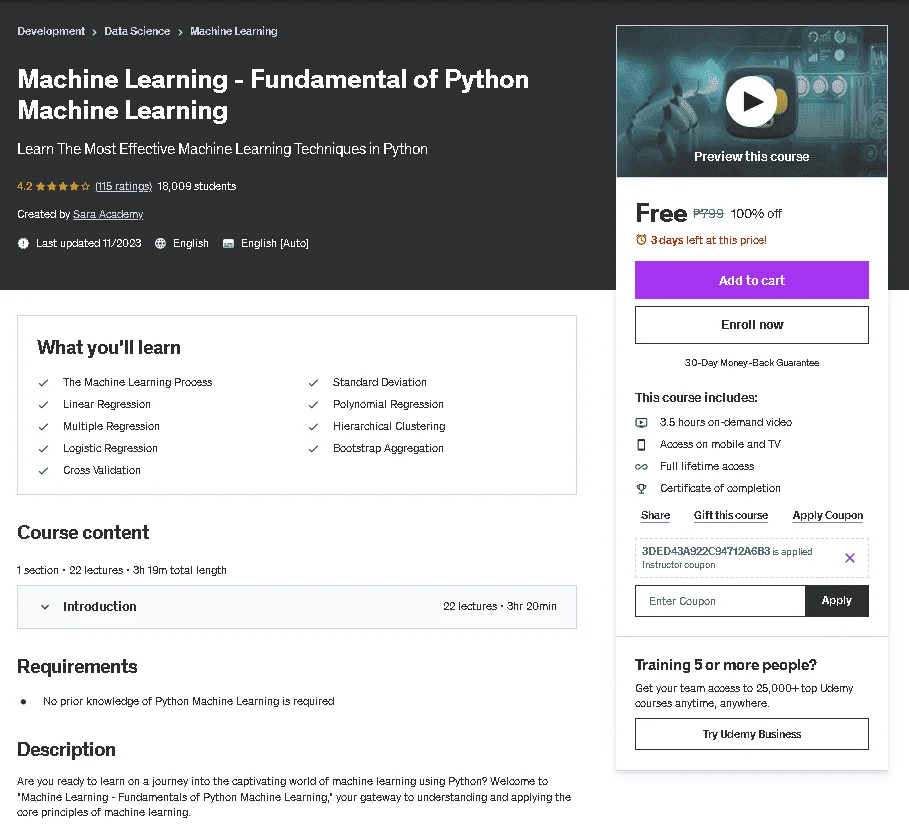The image size is (909, 831).
Task: Click the Share link
Action: pyautogui.click(x=655, y=516)
